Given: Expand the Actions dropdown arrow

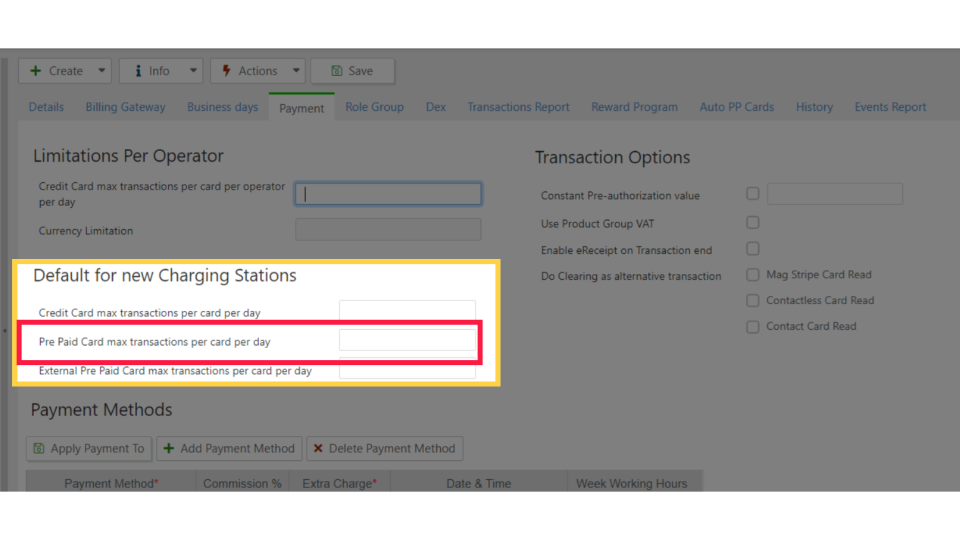Looking at the screenshot, I should click(x=296, y=71).
